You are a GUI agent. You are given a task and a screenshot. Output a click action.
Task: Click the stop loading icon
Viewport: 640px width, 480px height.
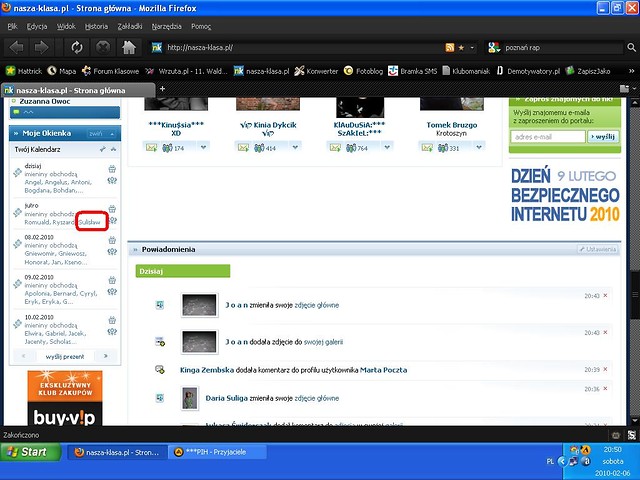[103, 48]
